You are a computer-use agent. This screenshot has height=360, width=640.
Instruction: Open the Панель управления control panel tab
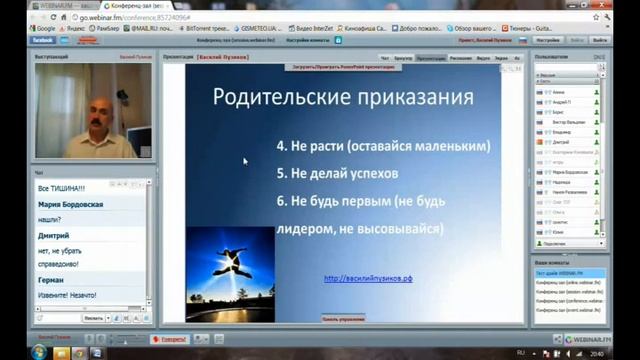tap(343, 319)
